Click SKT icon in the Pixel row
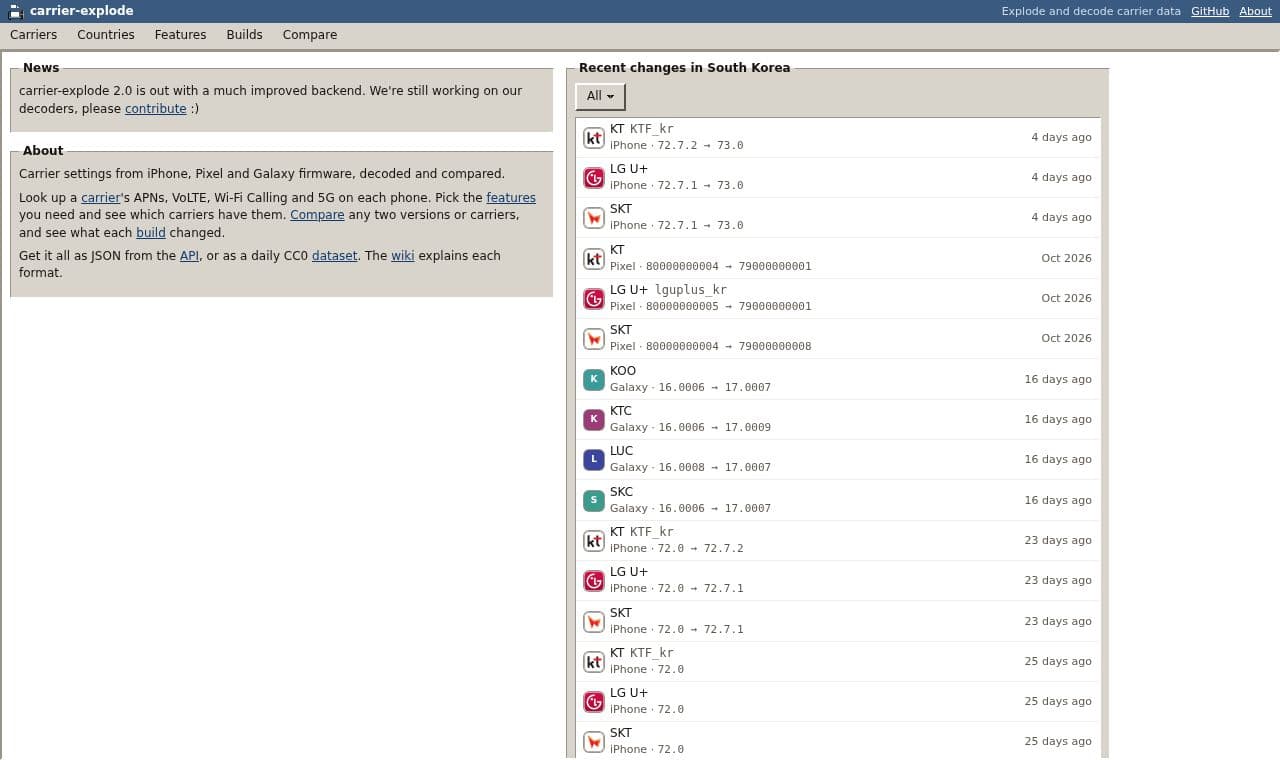The height and width of the screenshot is (760, 1280). pyautogui.click(x=594, y=339)
